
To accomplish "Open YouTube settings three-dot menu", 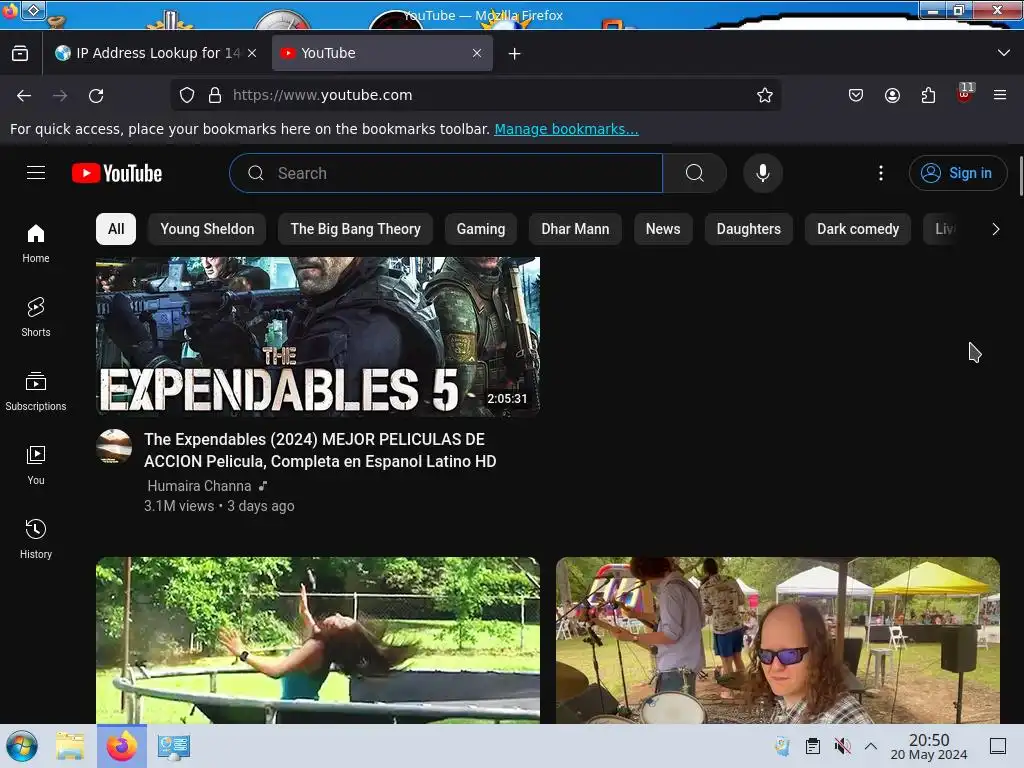I will coord(881,173).
